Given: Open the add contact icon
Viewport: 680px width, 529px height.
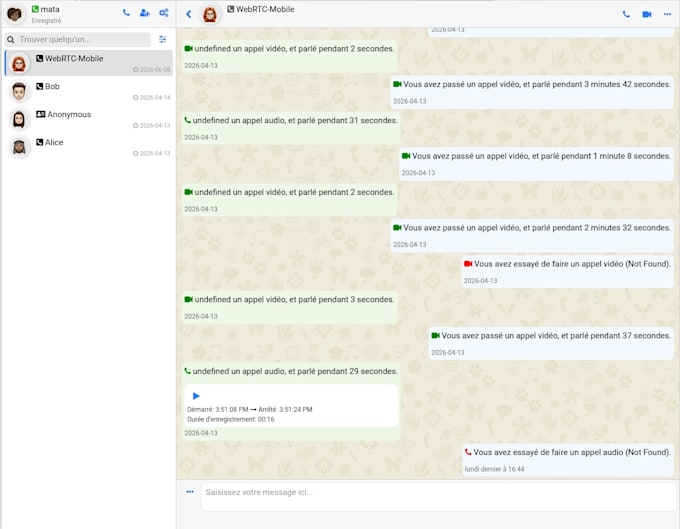Looking at the screenshot, I should pyautogui.click(x=145, y=13).
